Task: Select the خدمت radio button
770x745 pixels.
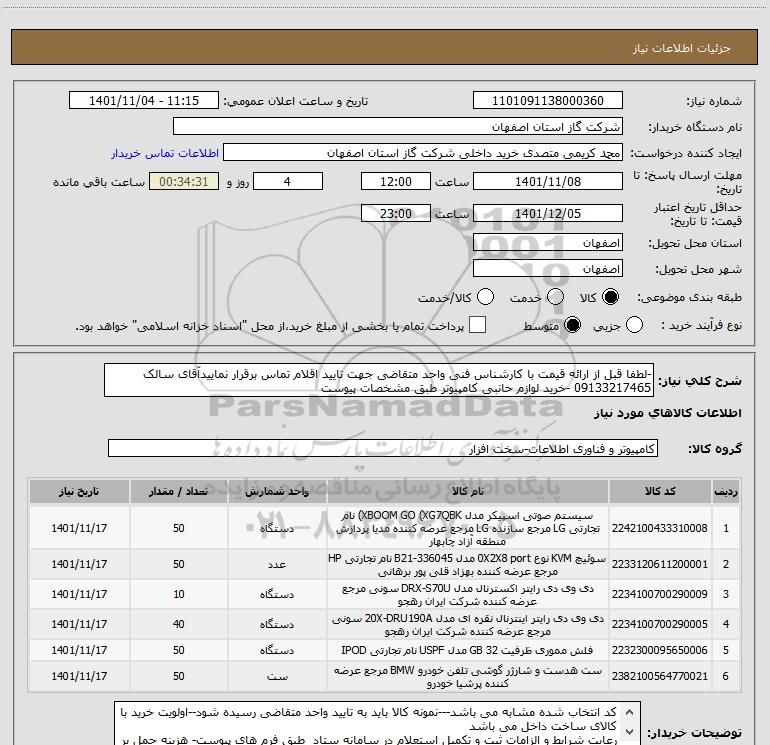Action: 555,297
